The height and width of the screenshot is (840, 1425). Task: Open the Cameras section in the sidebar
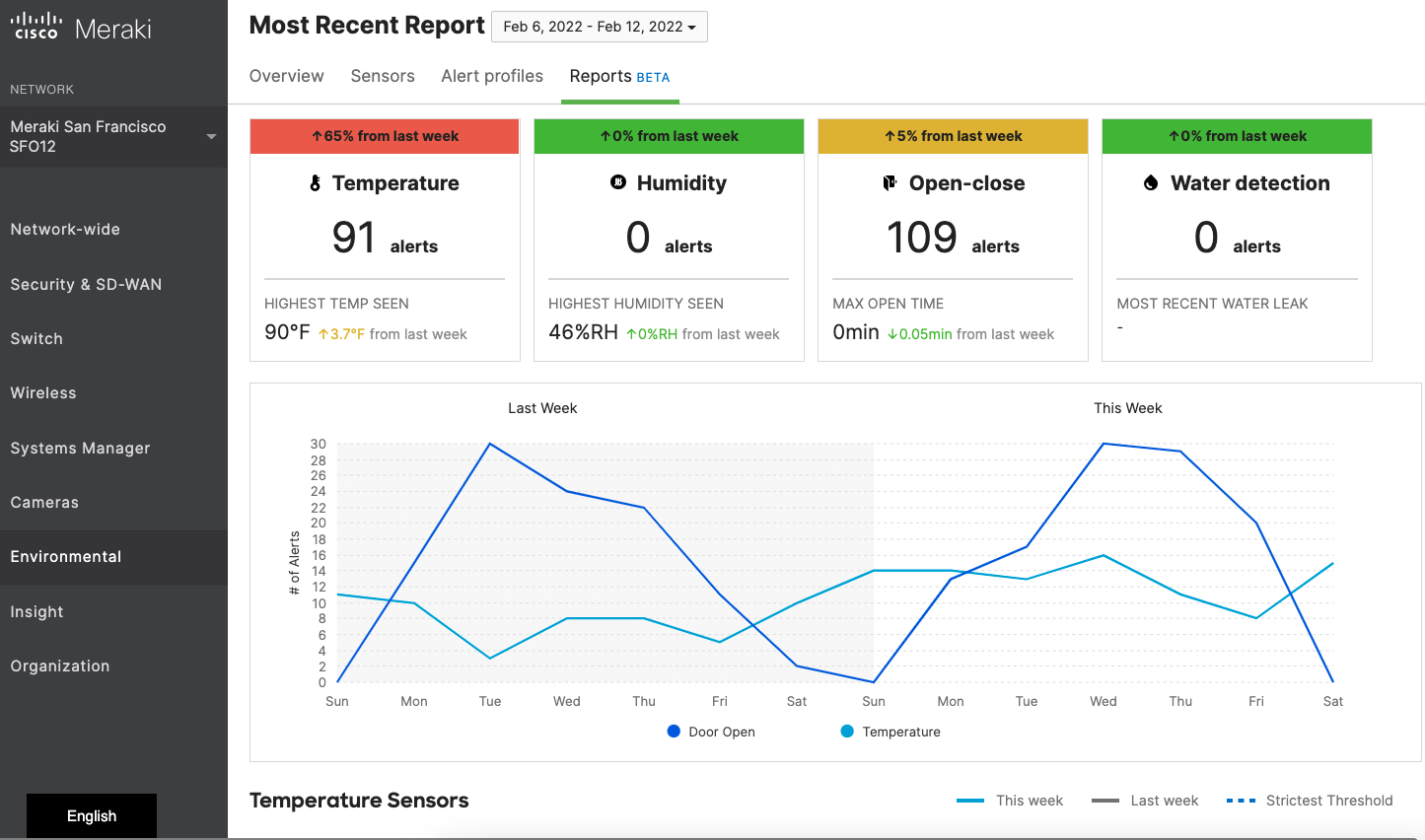[44, 502]
